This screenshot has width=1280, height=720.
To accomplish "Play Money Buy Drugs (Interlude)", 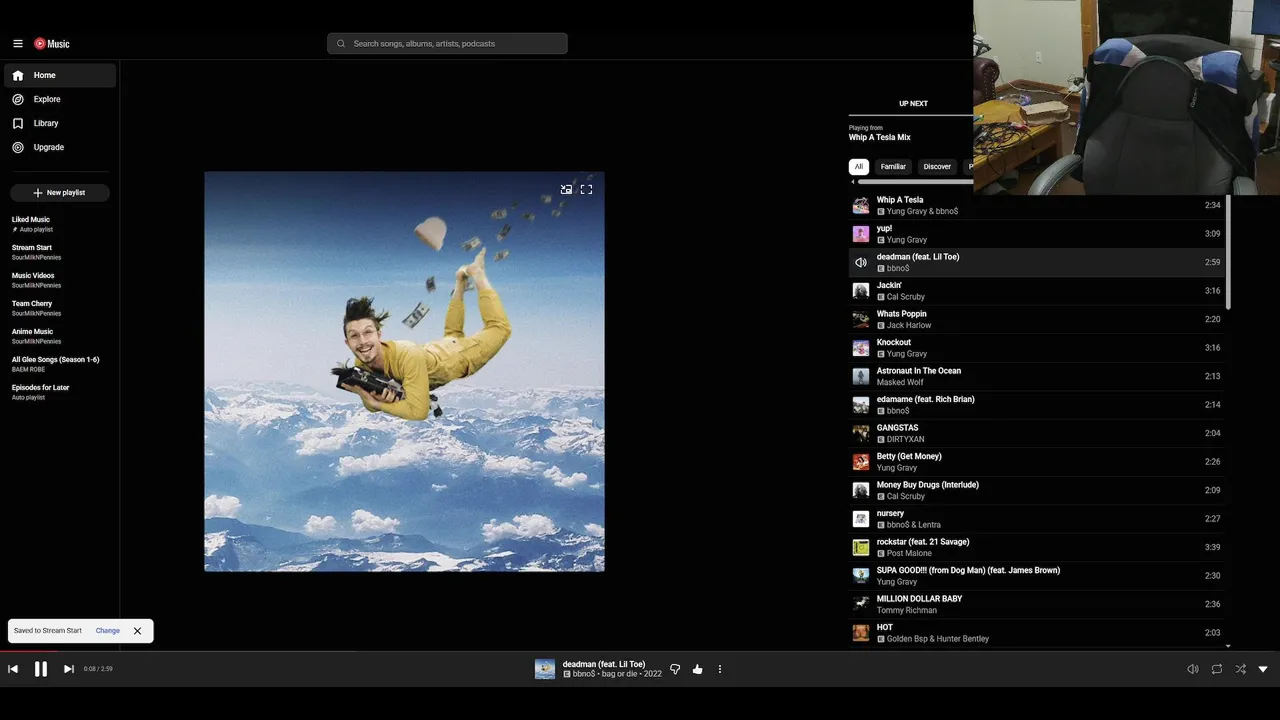I will [1036, 490].
